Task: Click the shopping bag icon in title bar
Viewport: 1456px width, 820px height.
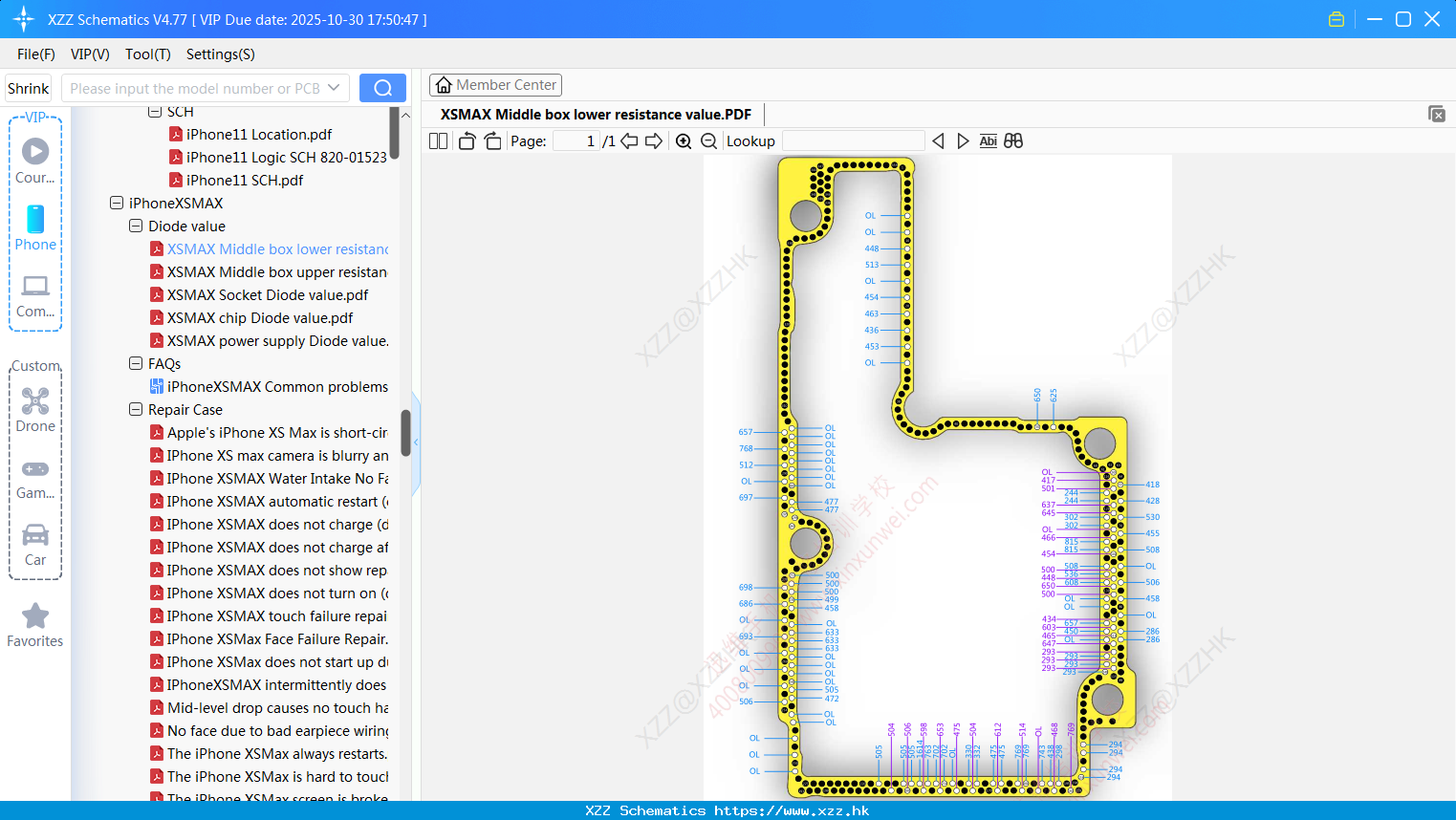Action: (1336, 19)
